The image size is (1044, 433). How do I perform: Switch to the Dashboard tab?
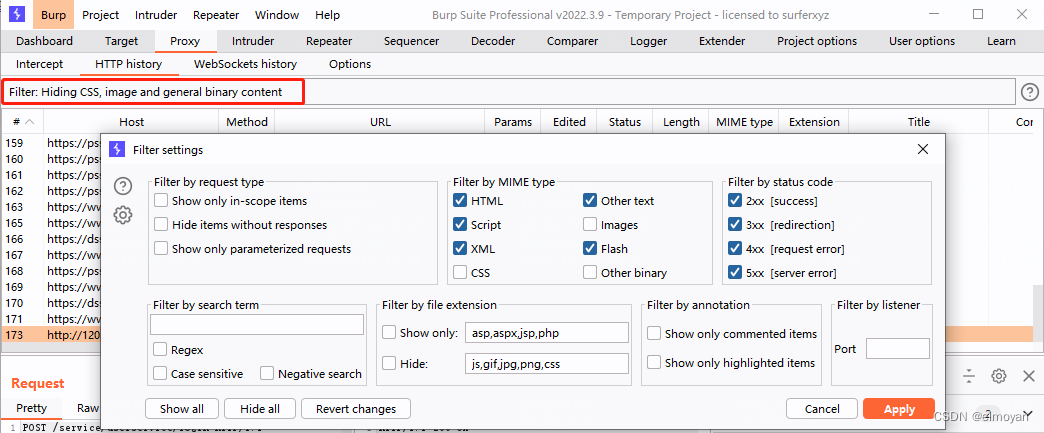45,41
